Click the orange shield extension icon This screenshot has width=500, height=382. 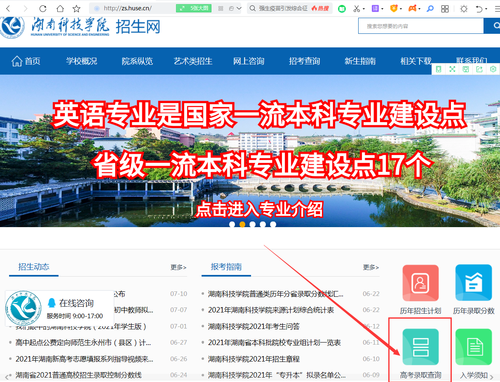tap(394, 8)
